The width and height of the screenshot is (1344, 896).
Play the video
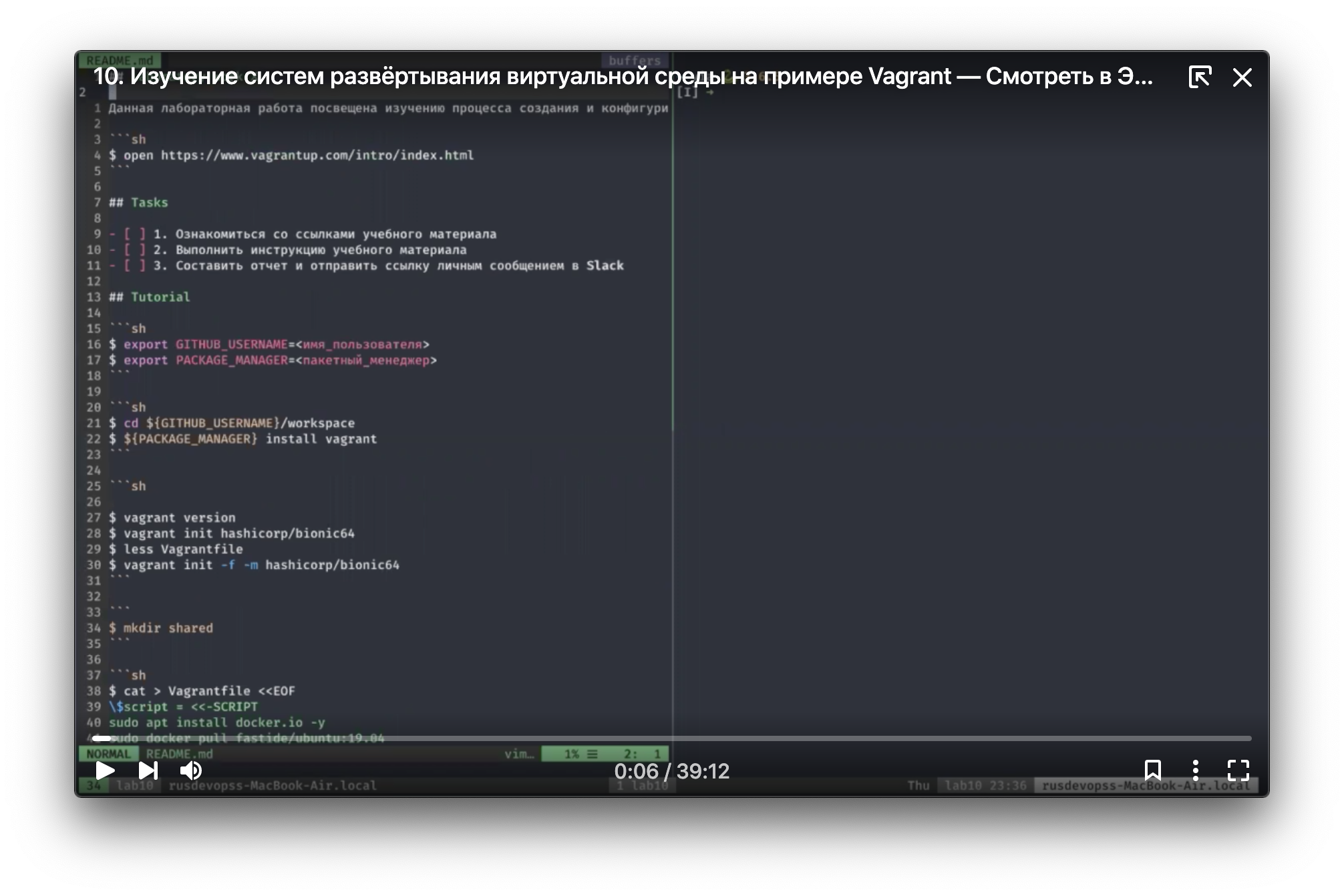105,770
